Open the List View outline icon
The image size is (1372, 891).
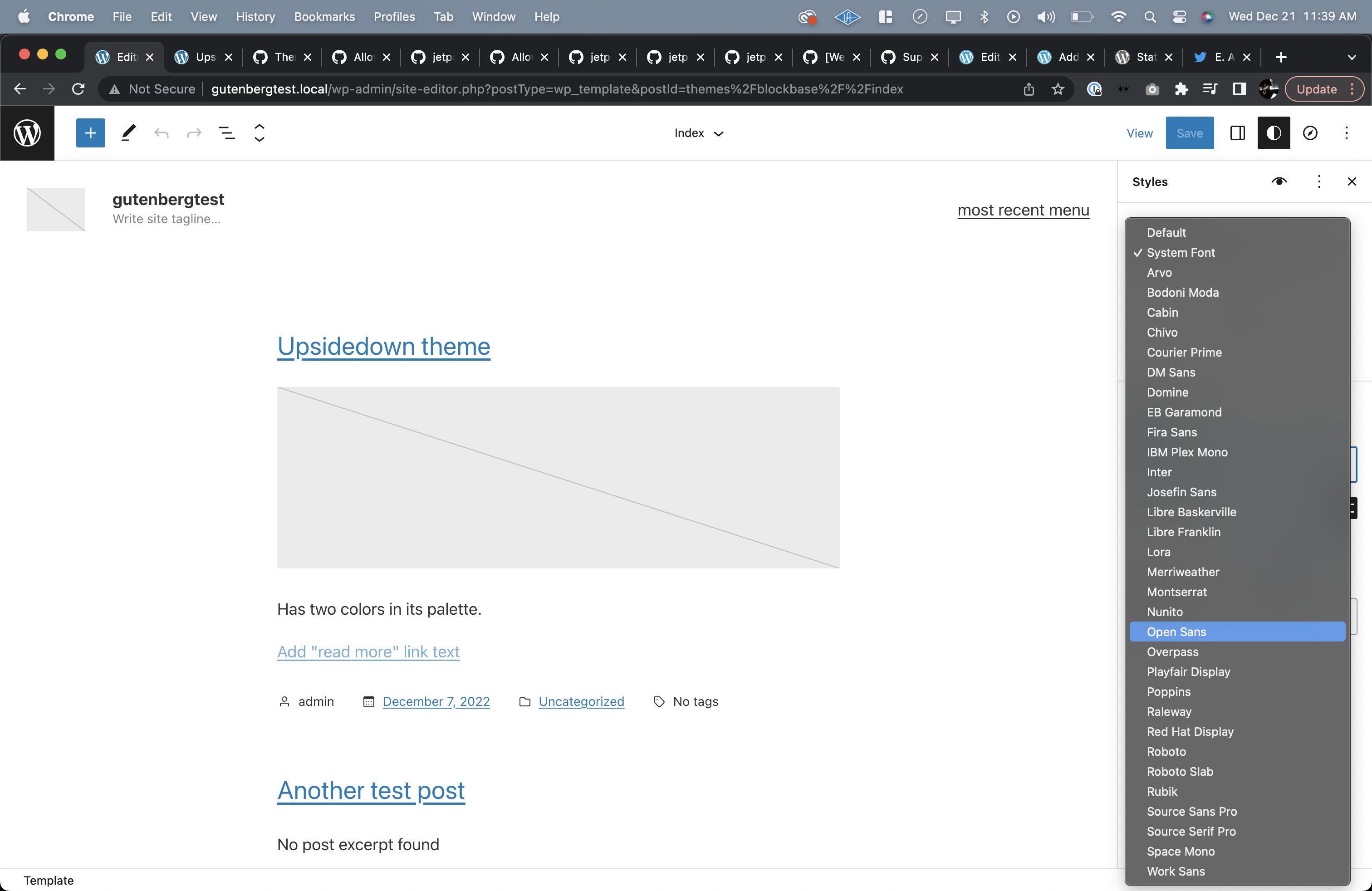[x=226, y=133]
